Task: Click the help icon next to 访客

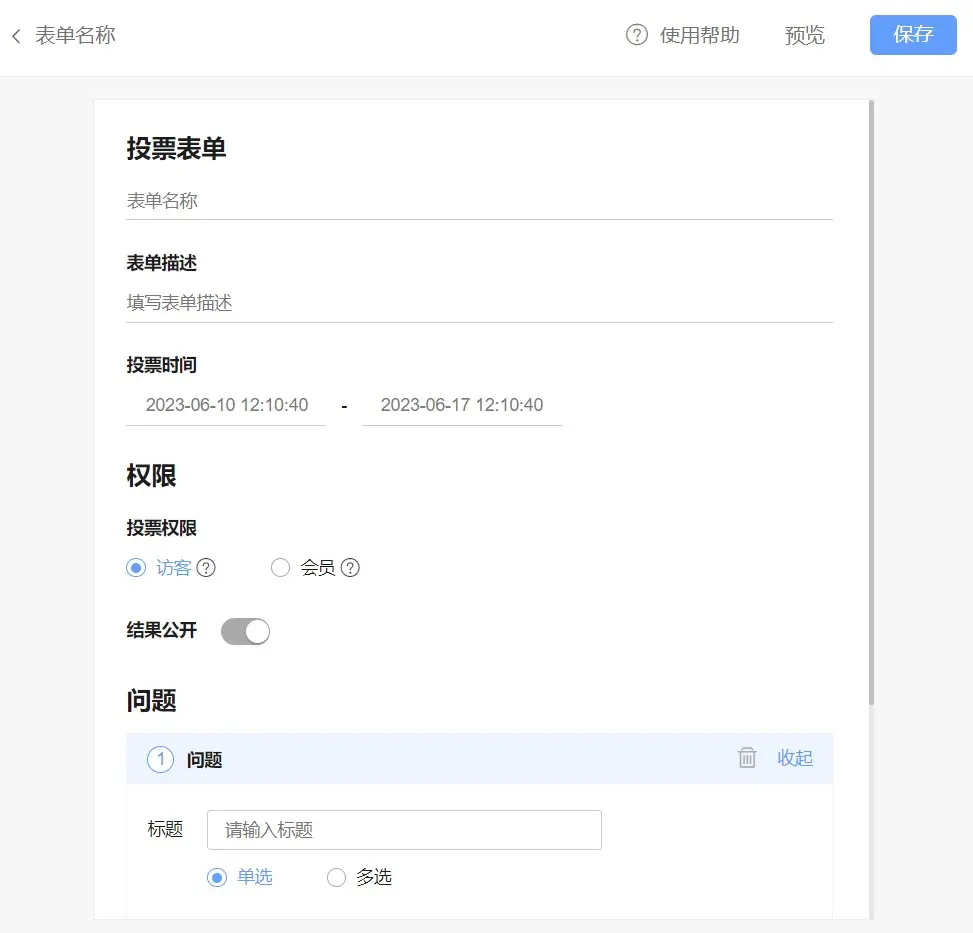Action: pyautogui.click(x=206, y=568)
